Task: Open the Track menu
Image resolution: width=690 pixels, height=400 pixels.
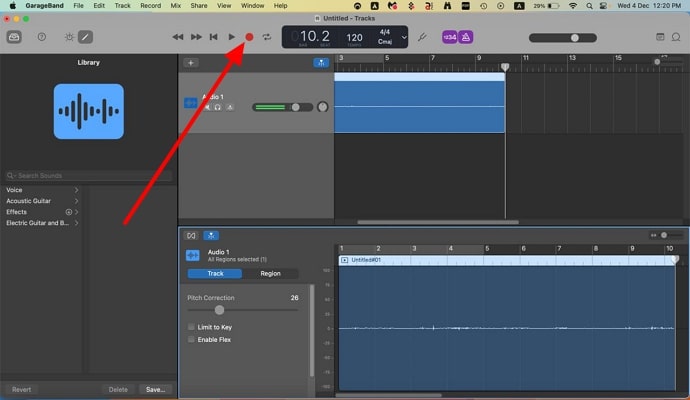Action: point(122,6)
